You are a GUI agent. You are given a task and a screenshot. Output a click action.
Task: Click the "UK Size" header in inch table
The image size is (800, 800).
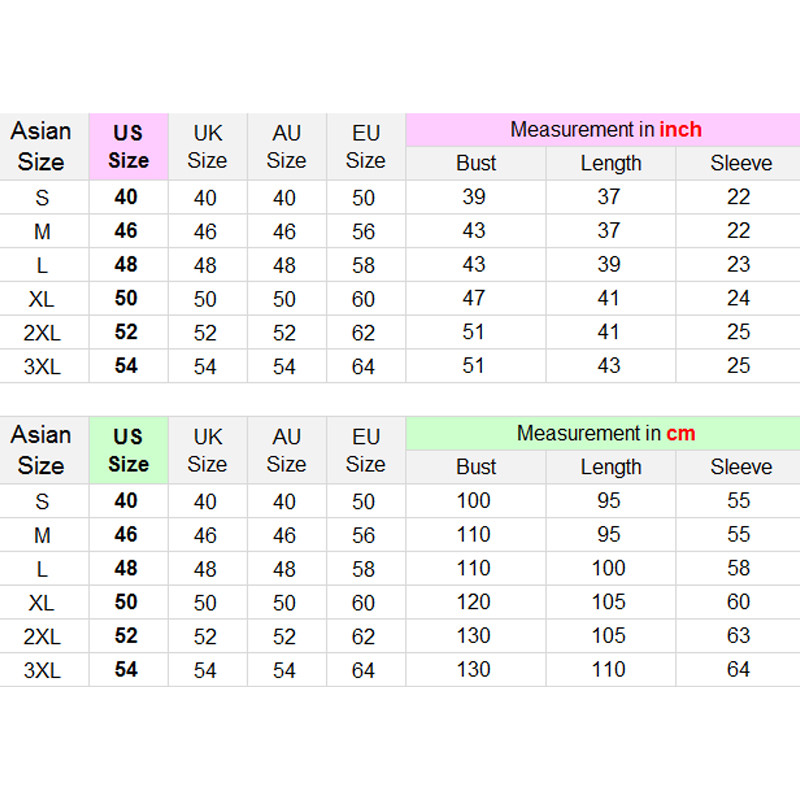click(x=207, y=147)
